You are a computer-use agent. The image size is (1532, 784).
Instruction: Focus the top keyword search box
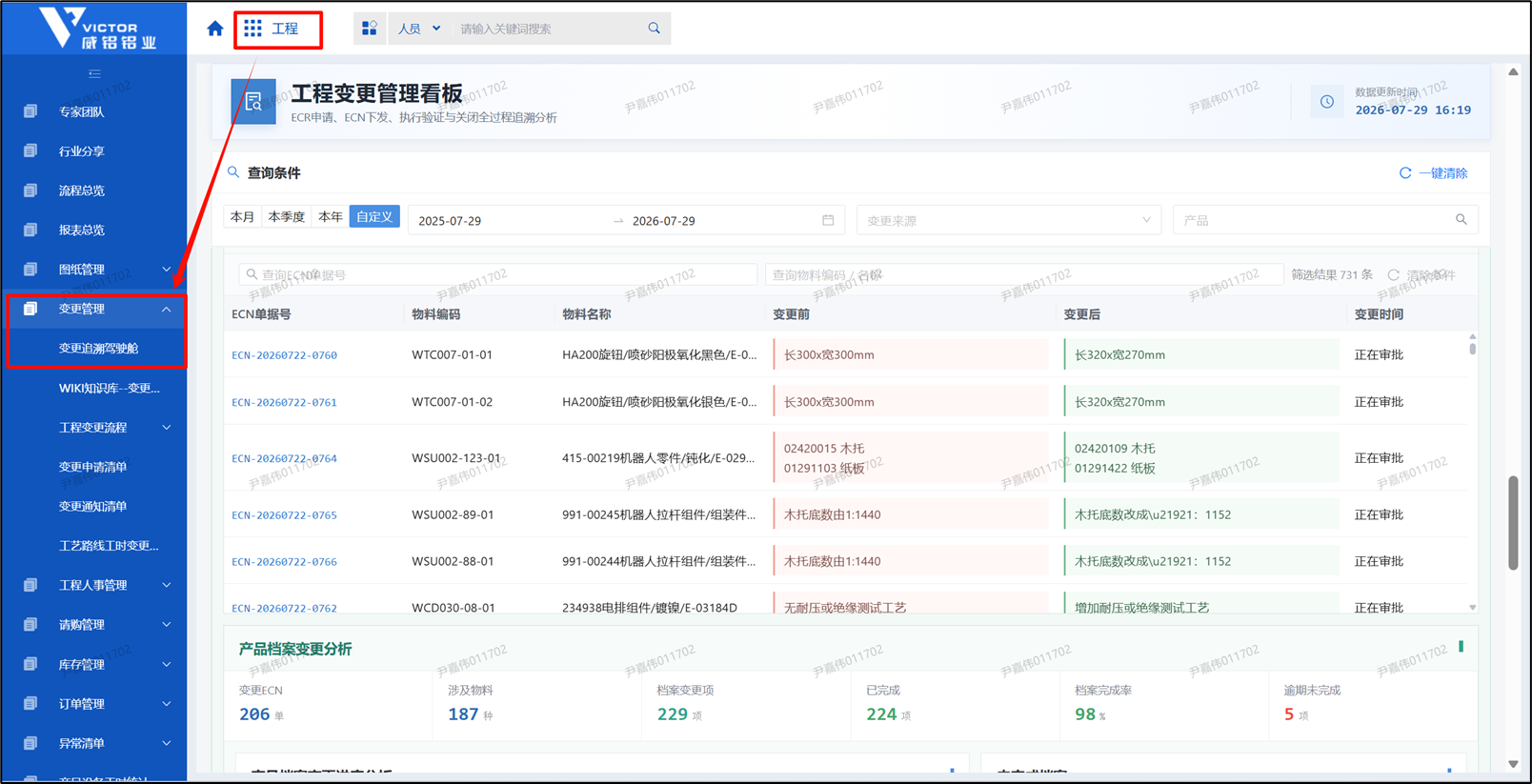pos(548,29)
